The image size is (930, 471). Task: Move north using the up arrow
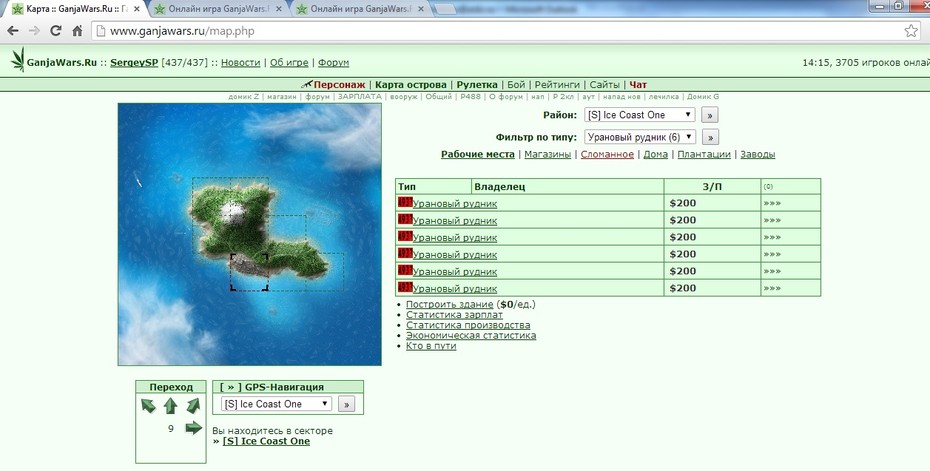click(170, 406)
